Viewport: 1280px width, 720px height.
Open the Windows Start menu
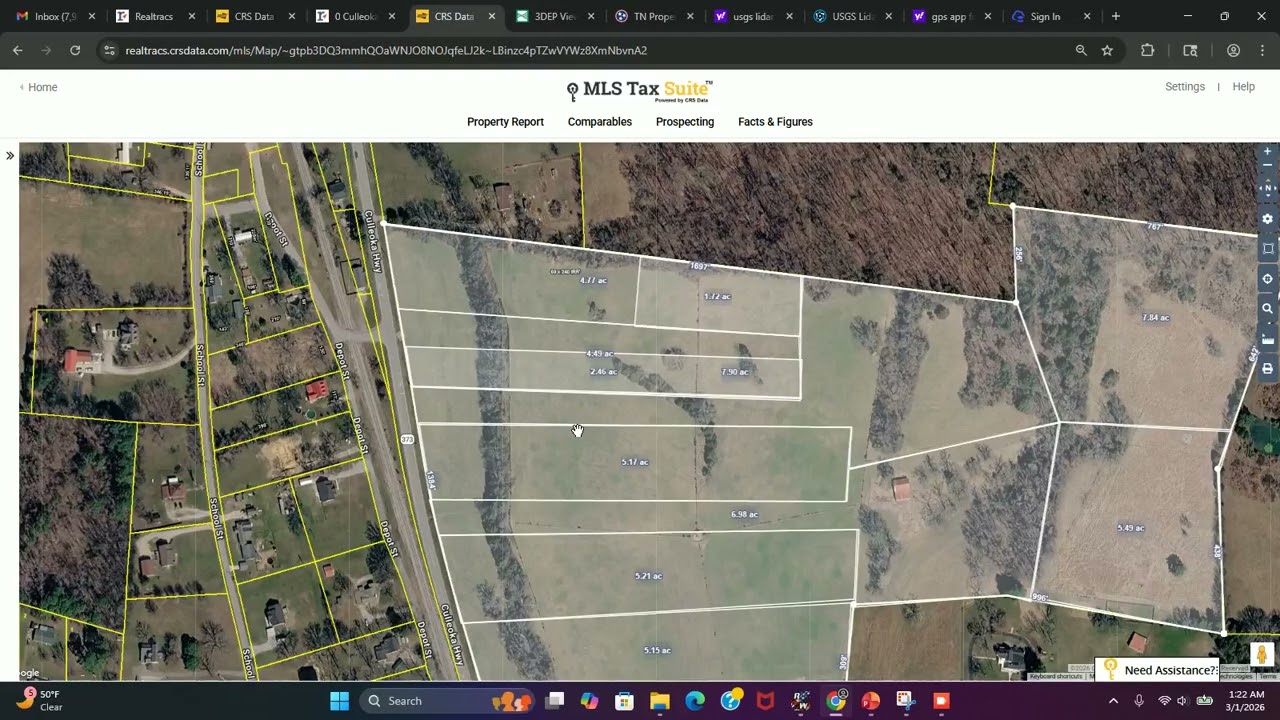pyautogui.click(x=339, y=701)
